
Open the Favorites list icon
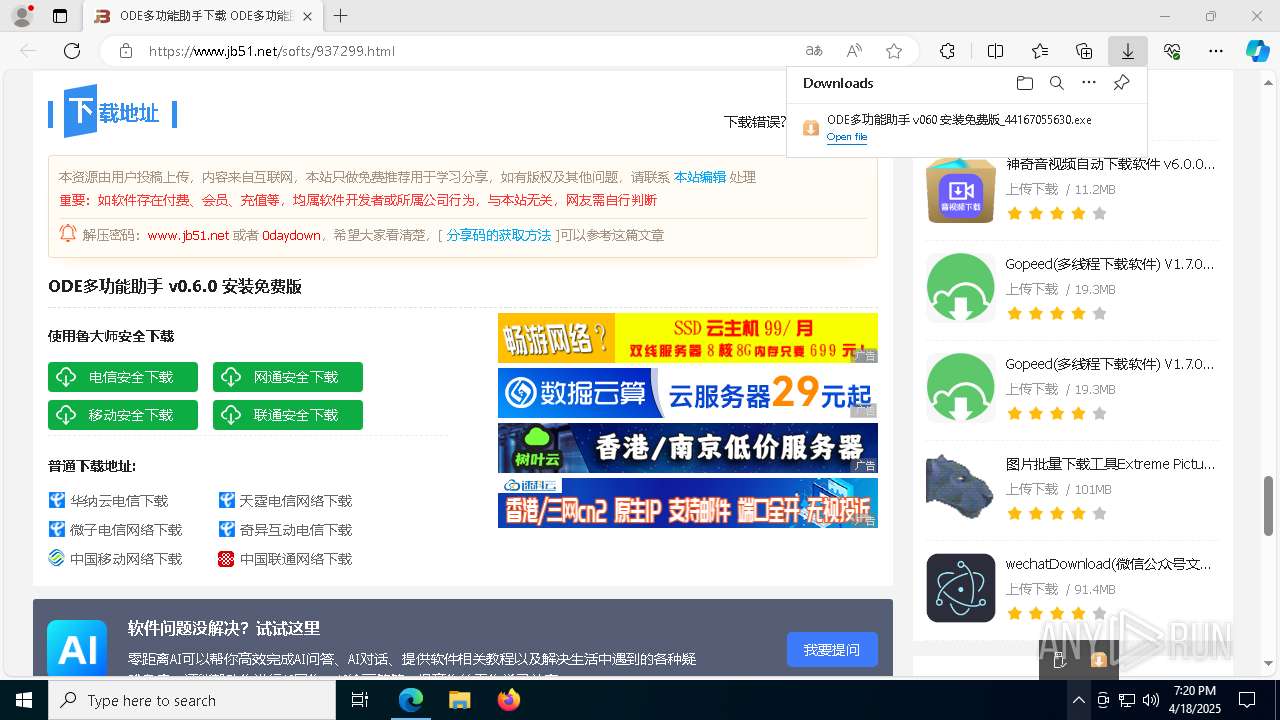pyautogui.click(x=1040, y=51)
